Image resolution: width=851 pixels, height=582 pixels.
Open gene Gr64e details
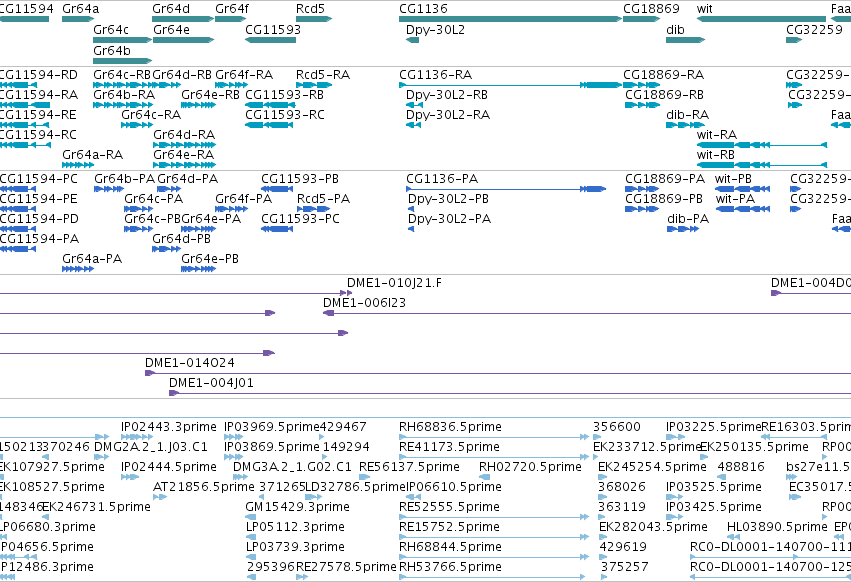pyautogui.click(x=183, y=40)
